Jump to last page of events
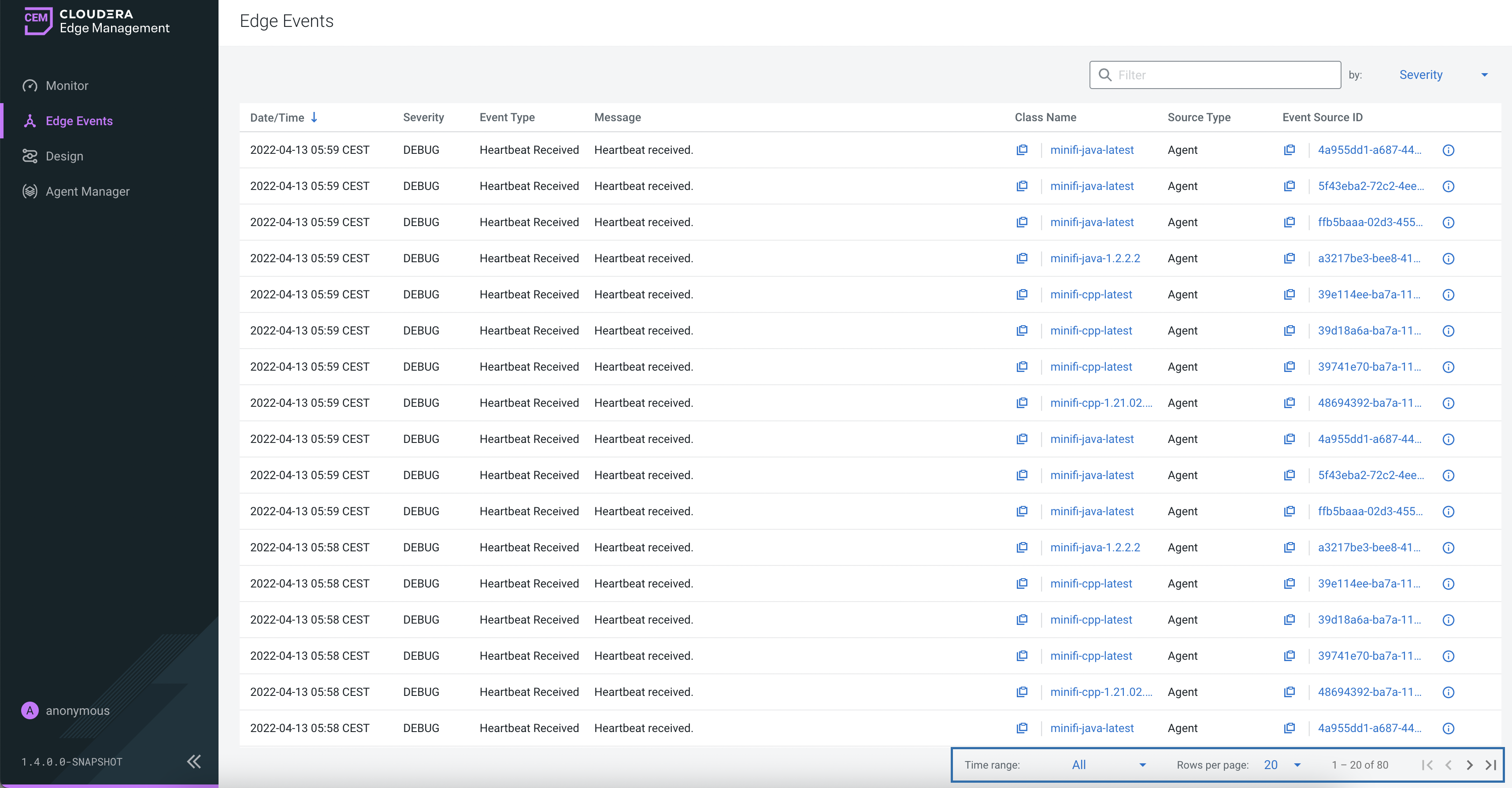The height and width of the screenshot is (788, 1512). pyautogui.click(x=1490, y=765)
